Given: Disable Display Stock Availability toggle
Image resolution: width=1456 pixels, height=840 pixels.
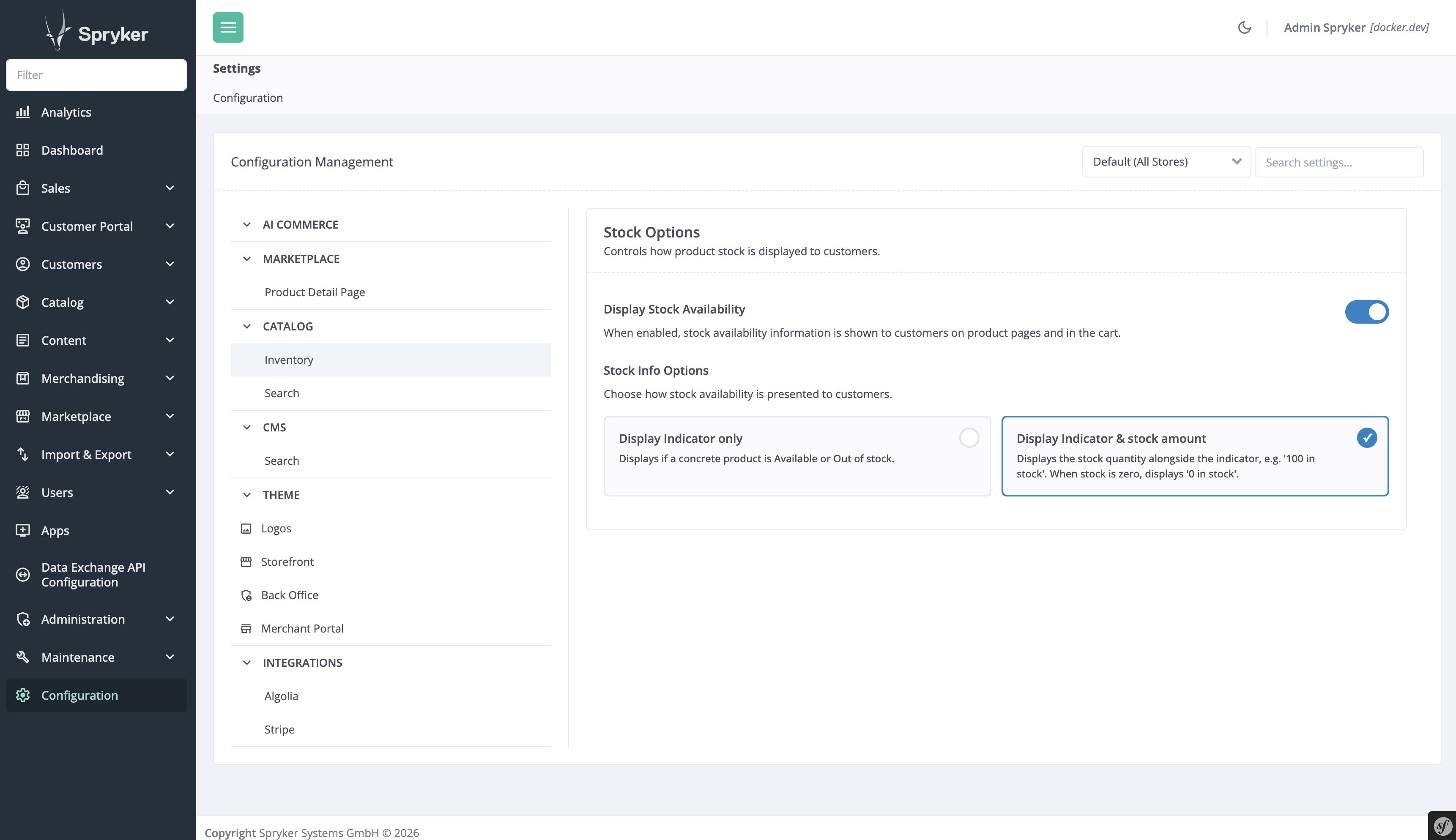Looking at the screenshot, I should coord(1366,311).
